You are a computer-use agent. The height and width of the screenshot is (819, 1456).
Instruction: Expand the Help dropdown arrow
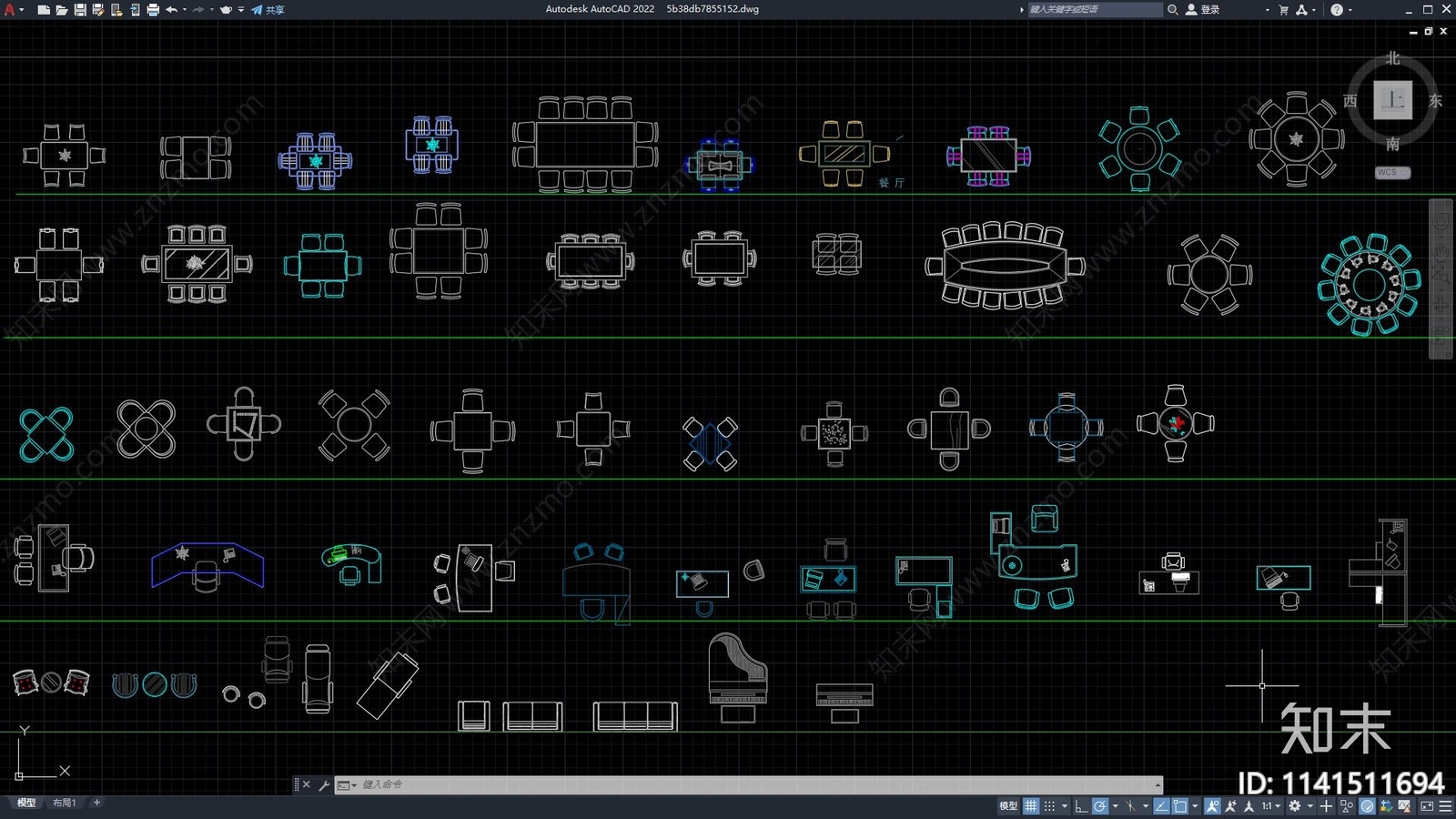[1350, 10]
